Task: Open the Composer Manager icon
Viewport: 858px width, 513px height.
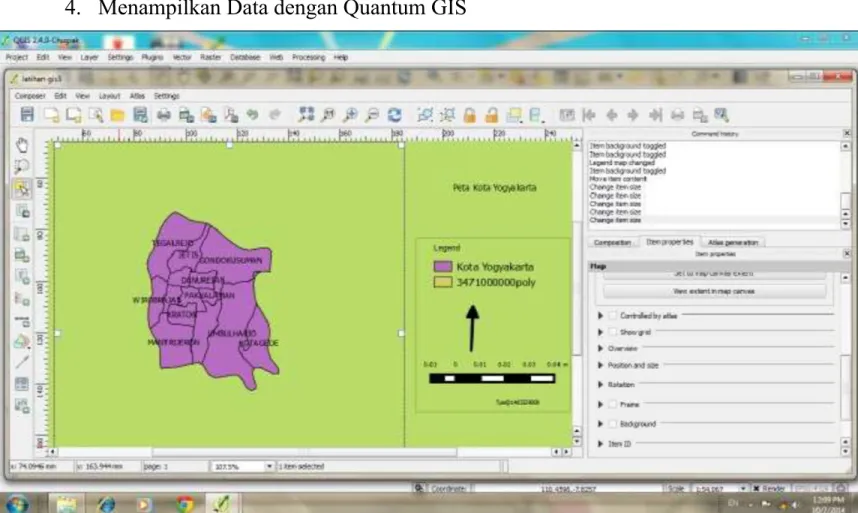Action: pyautogui.click(x=96, y=114)
